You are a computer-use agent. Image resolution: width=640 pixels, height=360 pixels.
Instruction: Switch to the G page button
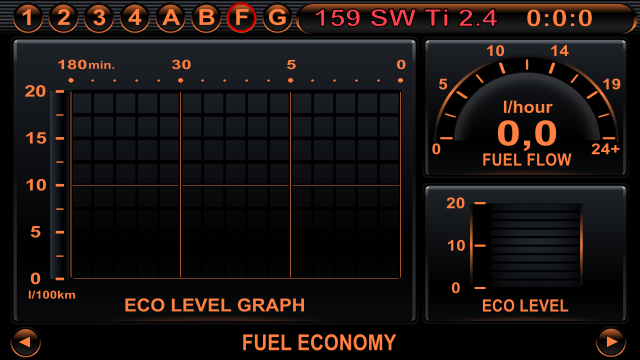pyautogui.click(x=278, y=18)
